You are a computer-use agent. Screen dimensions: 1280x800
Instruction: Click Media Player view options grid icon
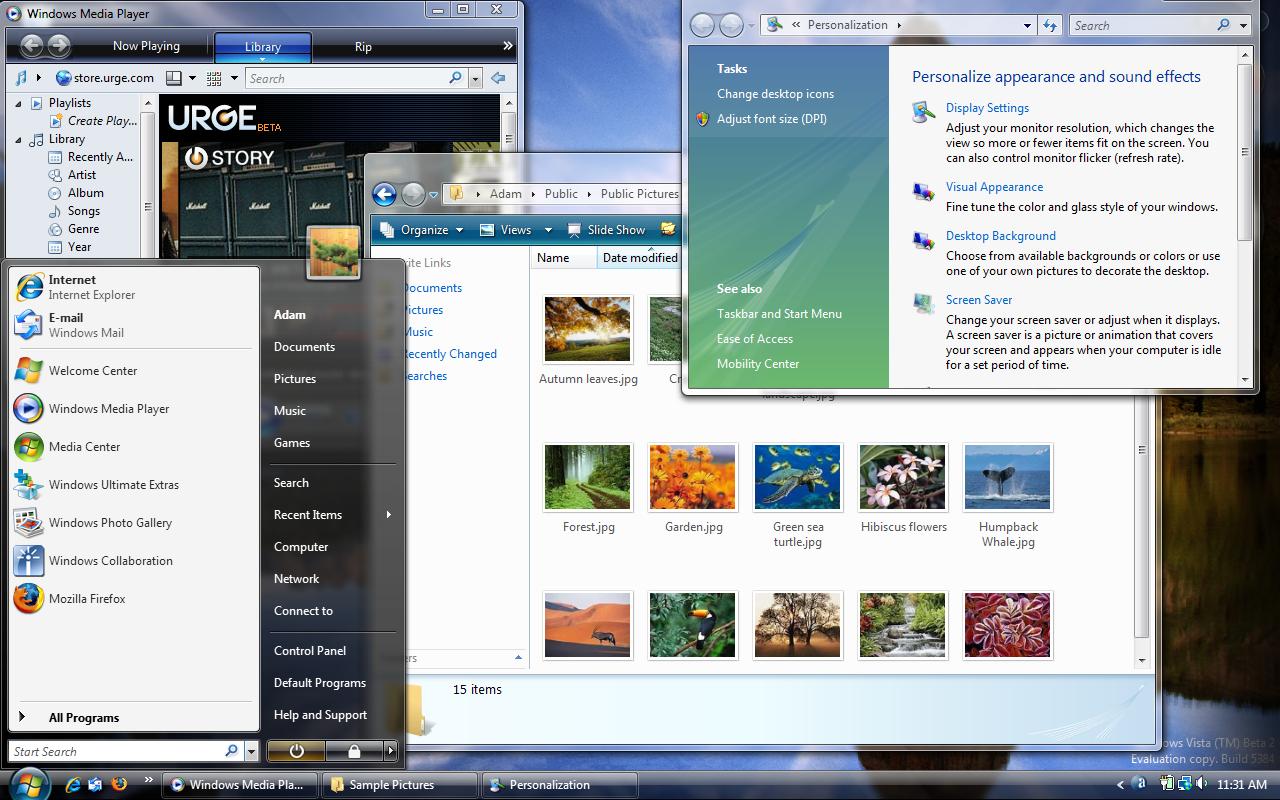pos(214,77)
